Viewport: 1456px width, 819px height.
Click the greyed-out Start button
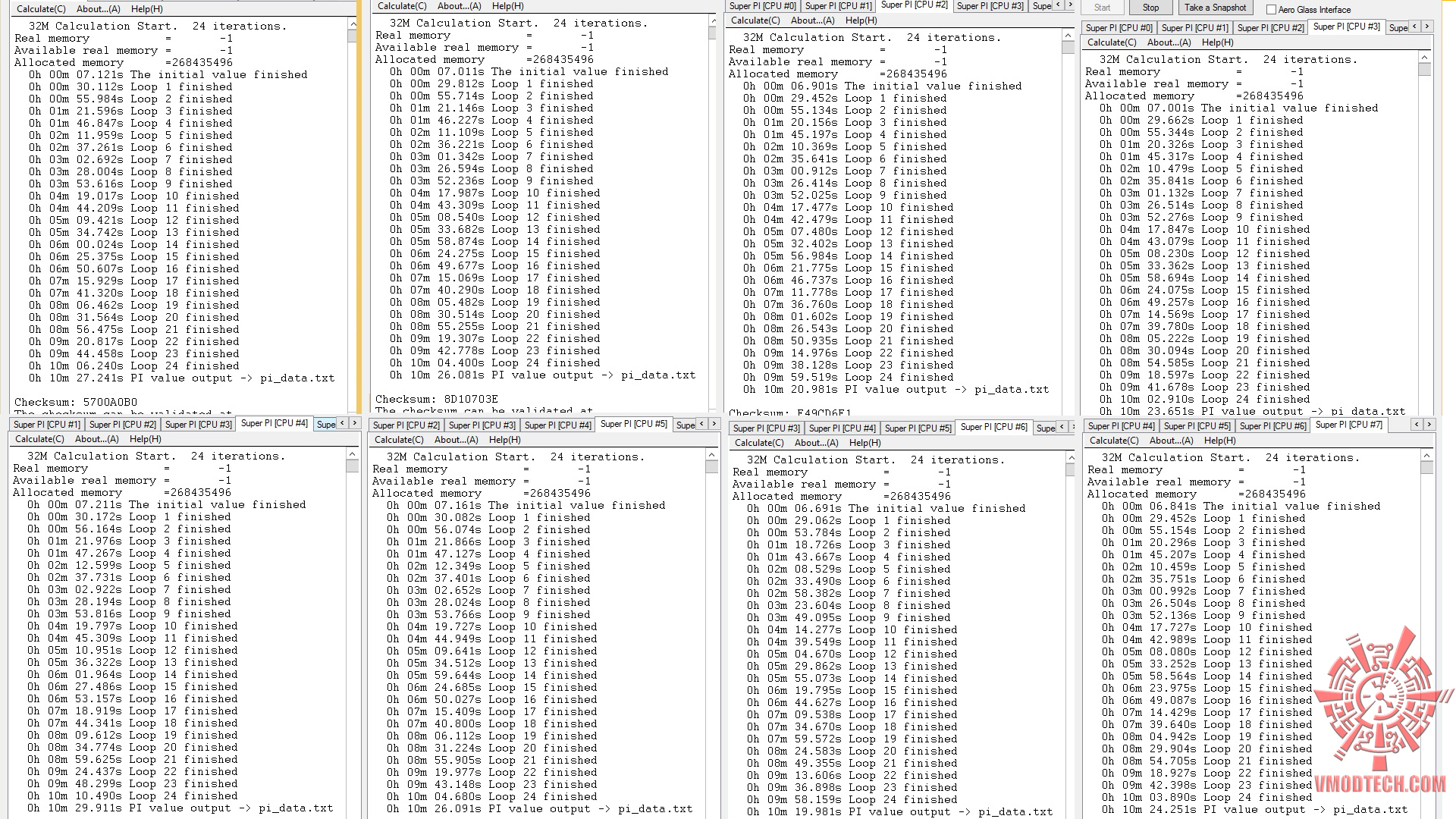[x=1102, y=8]
